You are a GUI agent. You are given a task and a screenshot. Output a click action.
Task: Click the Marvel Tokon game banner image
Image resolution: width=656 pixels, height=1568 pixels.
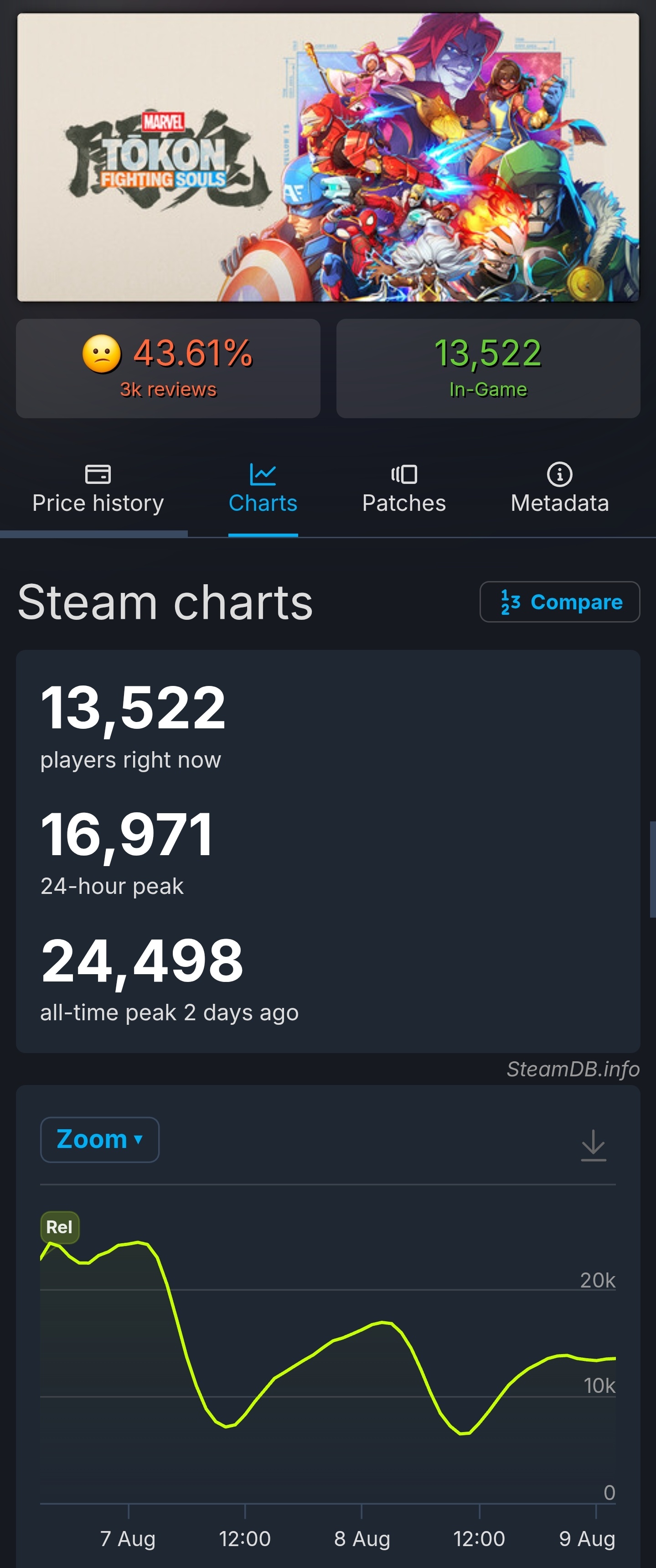click(328, 157)
